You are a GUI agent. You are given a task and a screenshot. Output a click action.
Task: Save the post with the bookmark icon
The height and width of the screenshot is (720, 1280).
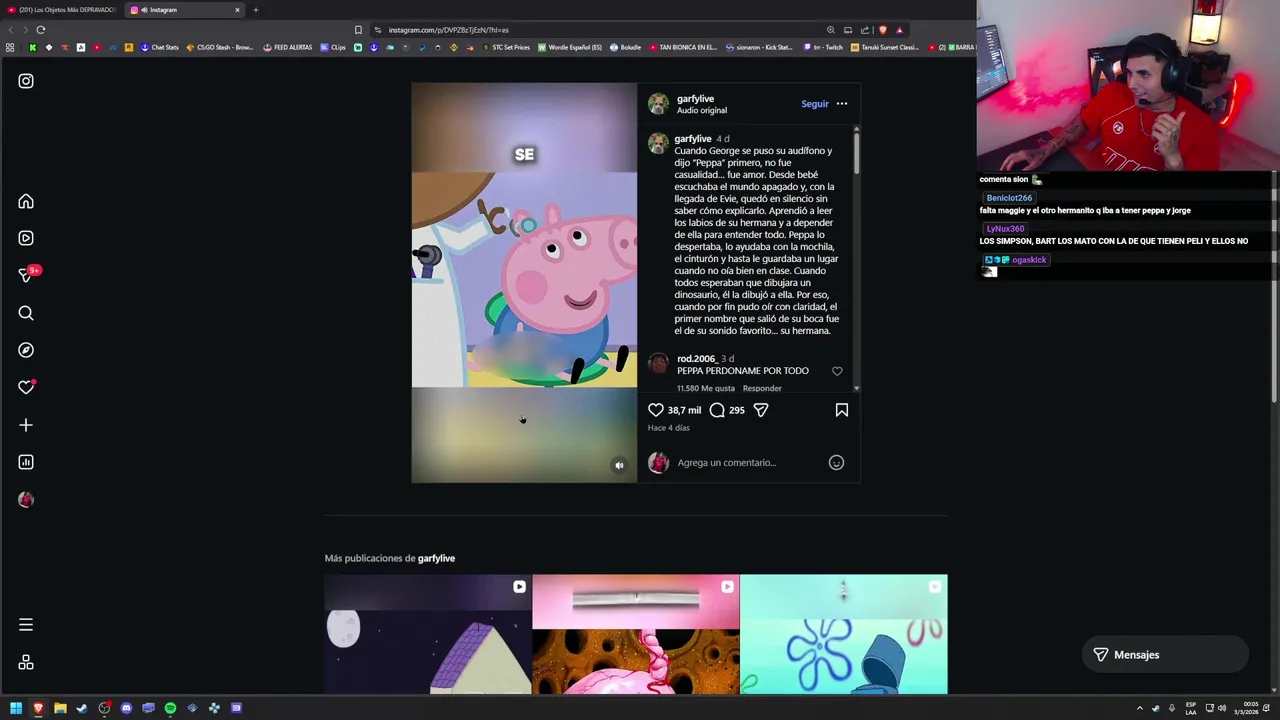click(842, 410)
